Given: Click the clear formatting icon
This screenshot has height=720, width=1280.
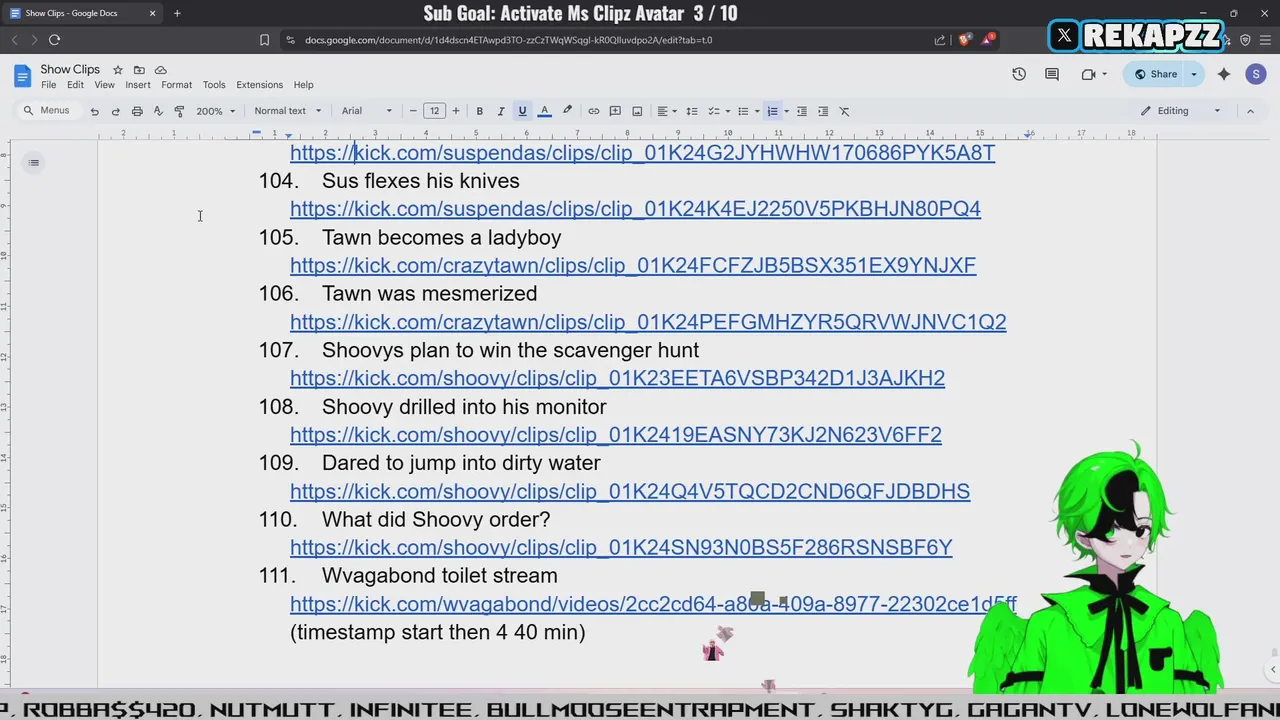Looking at the screenshot, I should (x=844, y=111).
